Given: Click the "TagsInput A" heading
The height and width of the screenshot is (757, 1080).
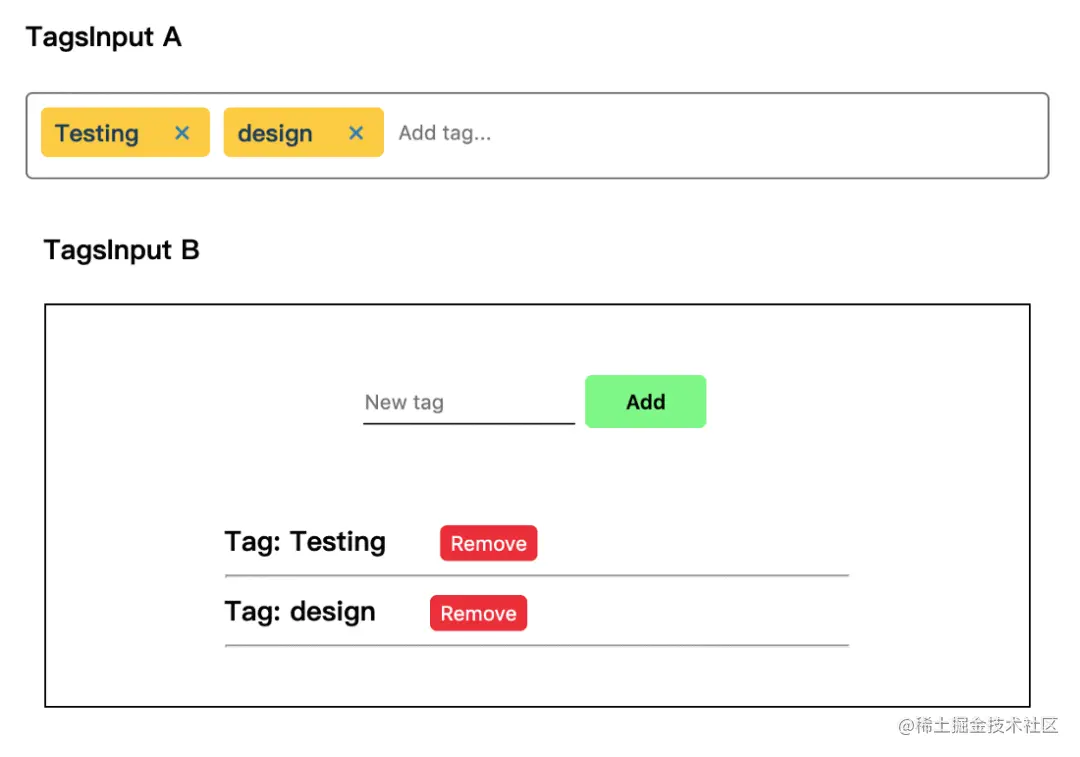Looking at the screenshot, I should [104, 38].
